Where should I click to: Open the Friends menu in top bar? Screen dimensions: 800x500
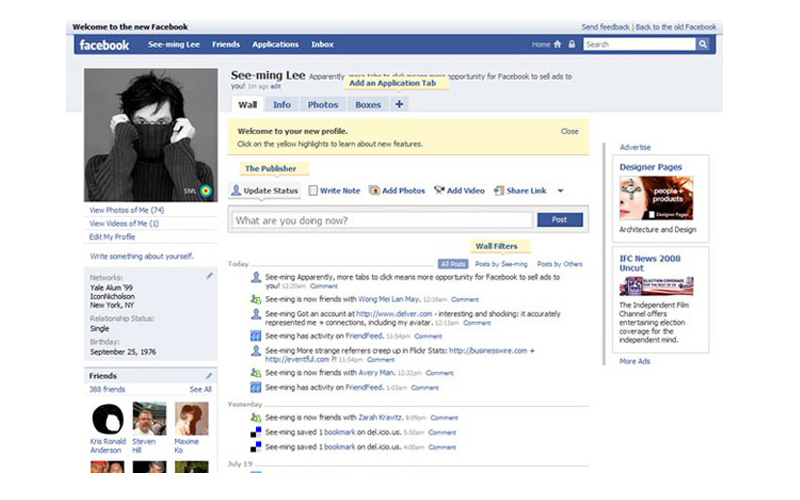226,44
